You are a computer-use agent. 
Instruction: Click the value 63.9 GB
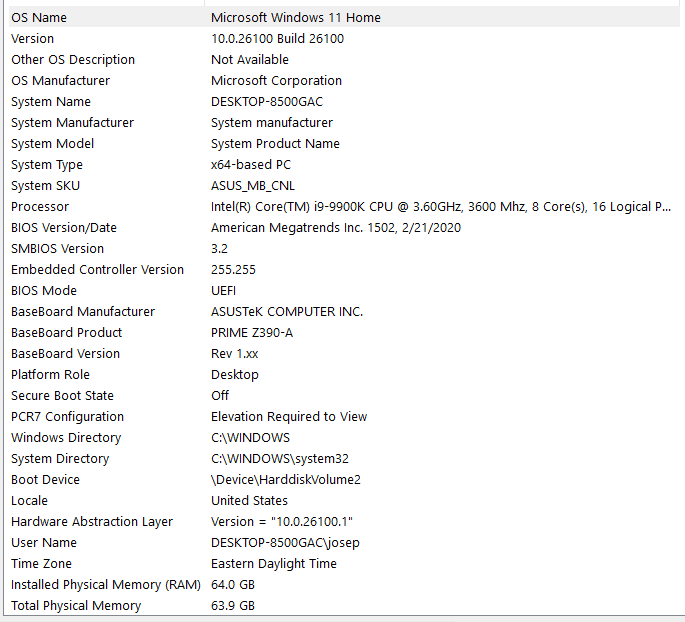(233, 605)
